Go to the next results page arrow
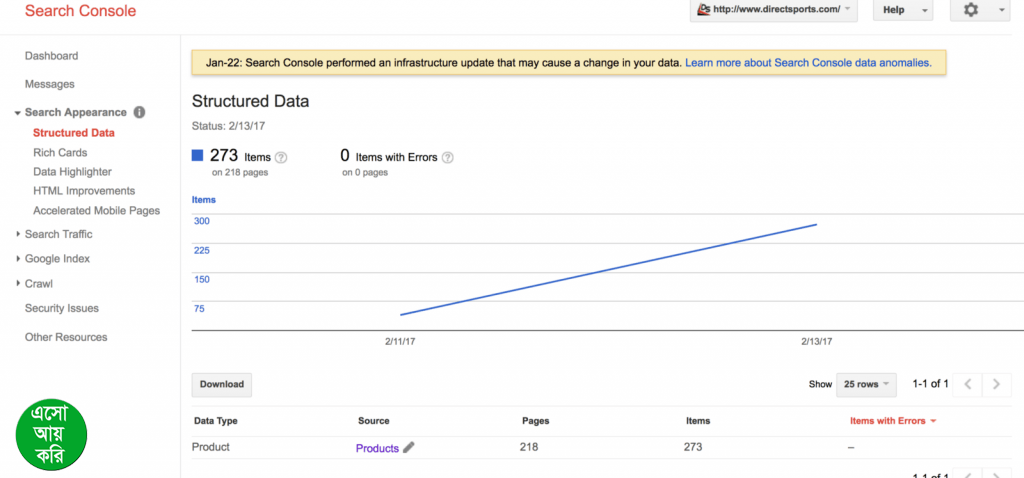 996,384
